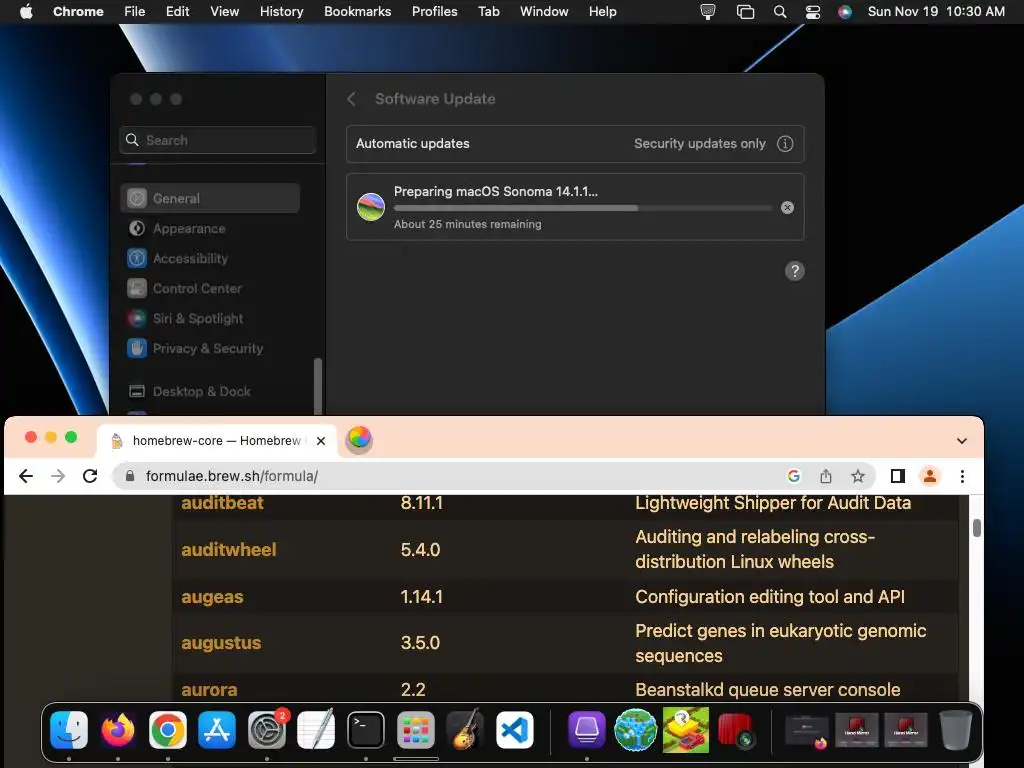Open the aurora formula link
The width and height of the screenshot is (1024, 768).
(209, 690)
